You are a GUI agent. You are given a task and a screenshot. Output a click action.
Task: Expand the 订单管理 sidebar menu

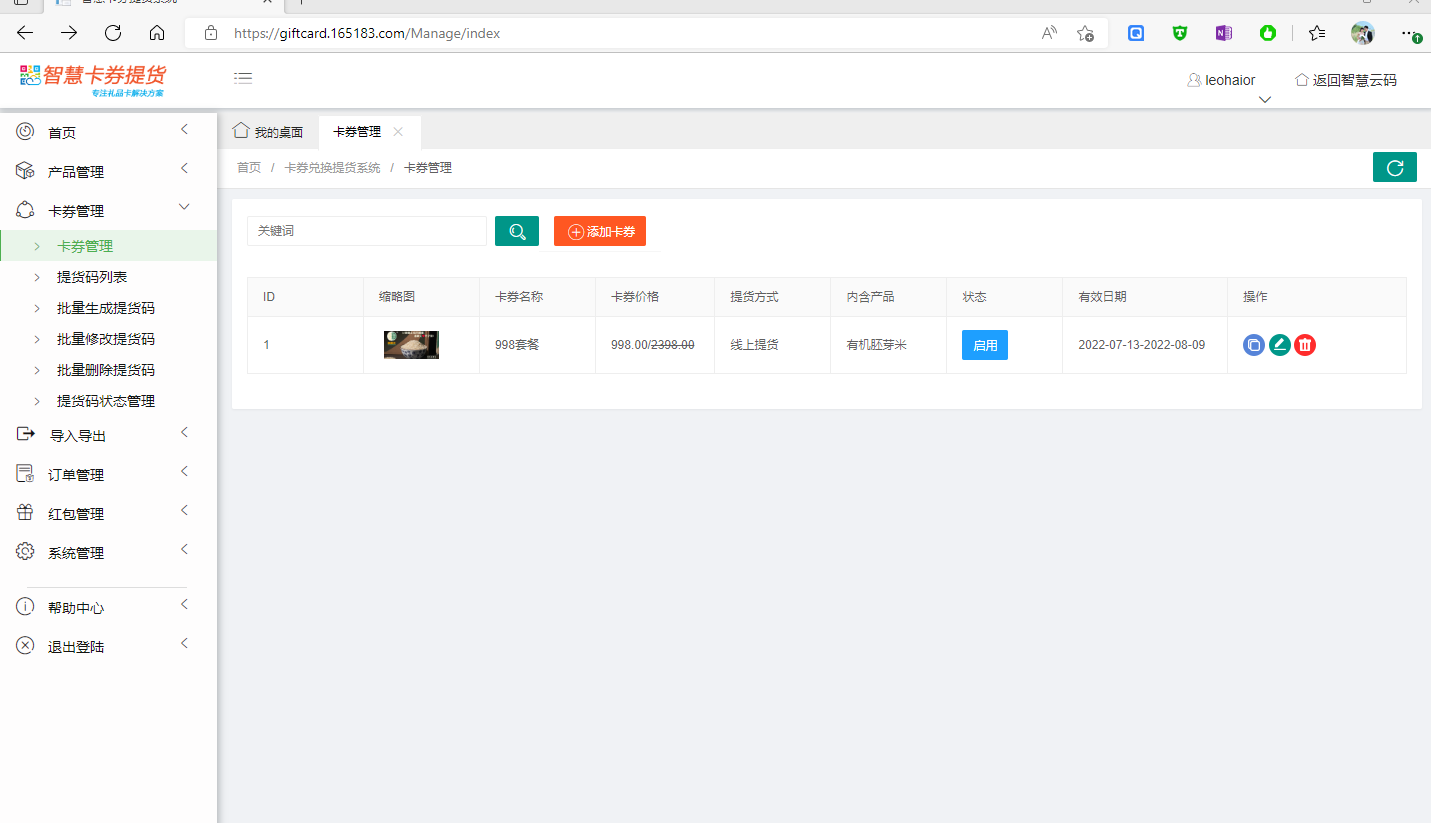pos(76,475)
